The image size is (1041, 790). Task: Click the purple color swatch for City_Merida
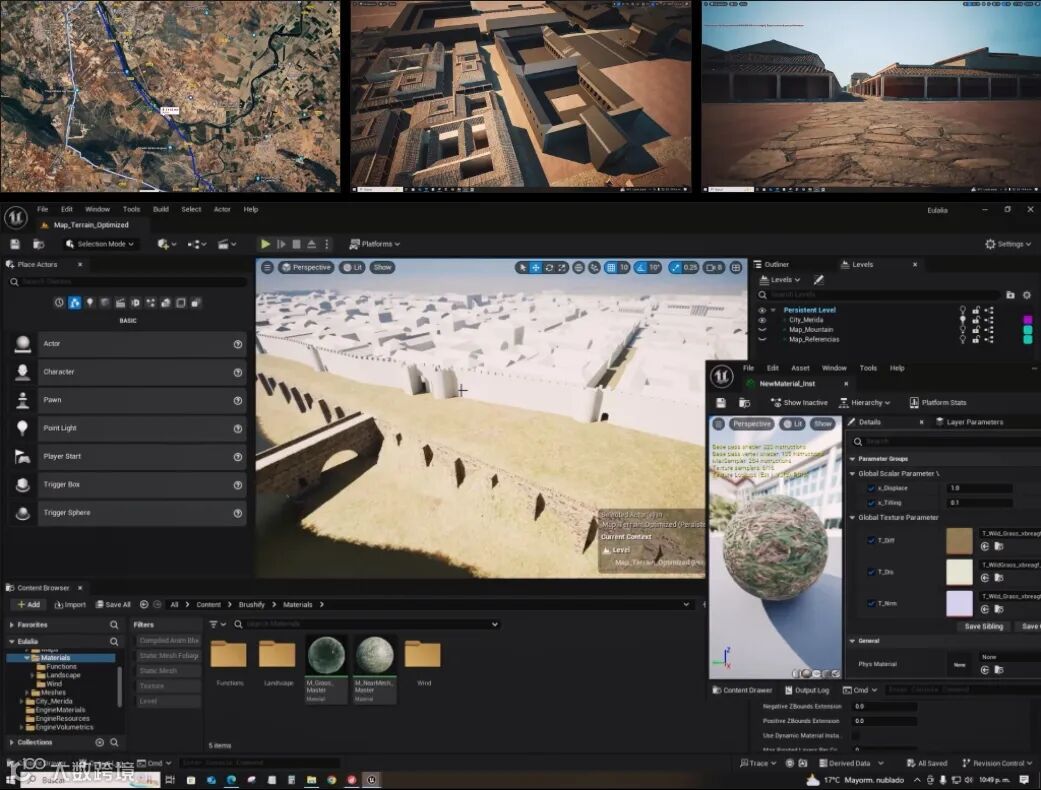pos(1027,320)
